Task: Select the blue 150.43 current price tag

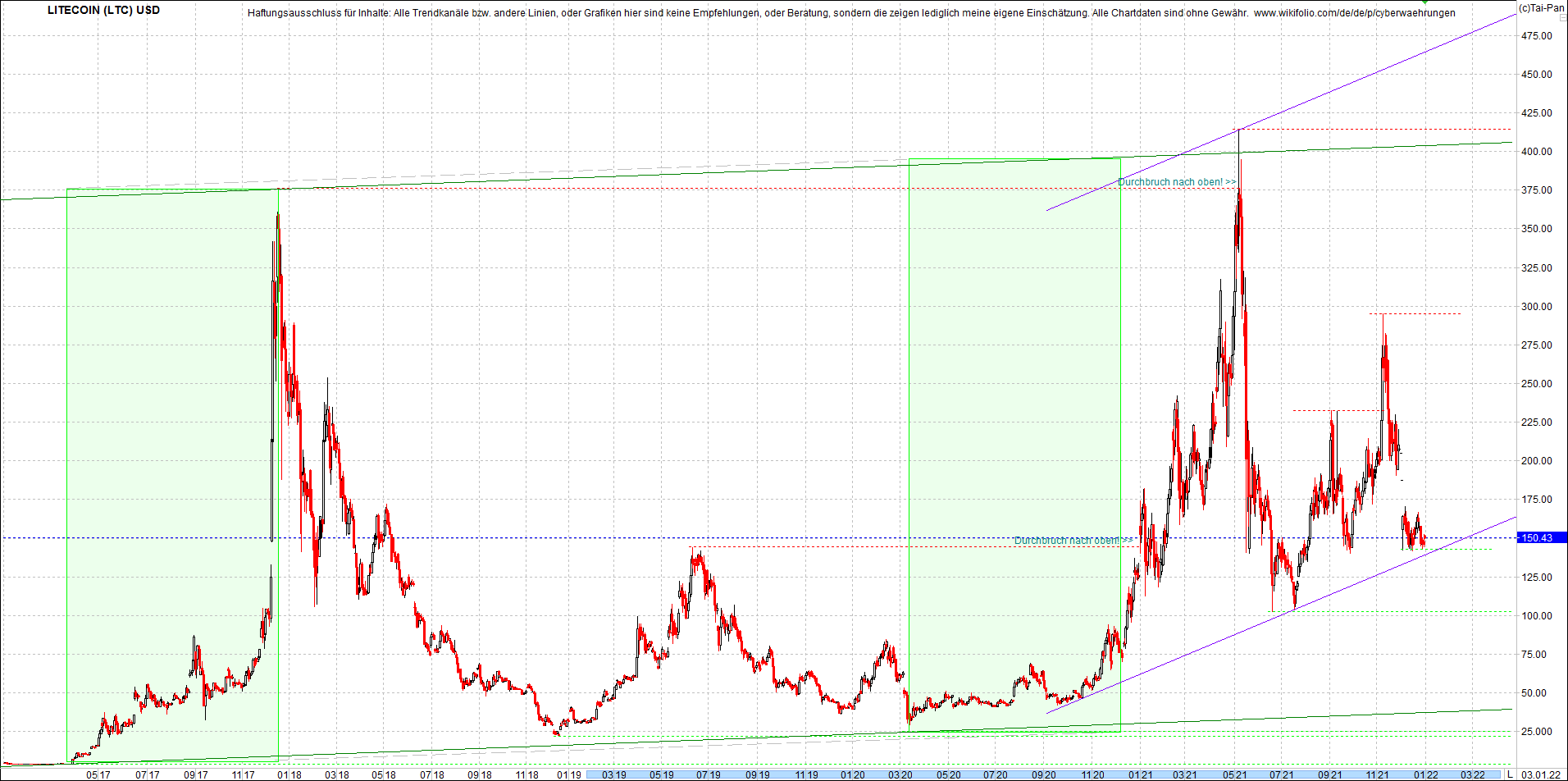Action: 1542,538
